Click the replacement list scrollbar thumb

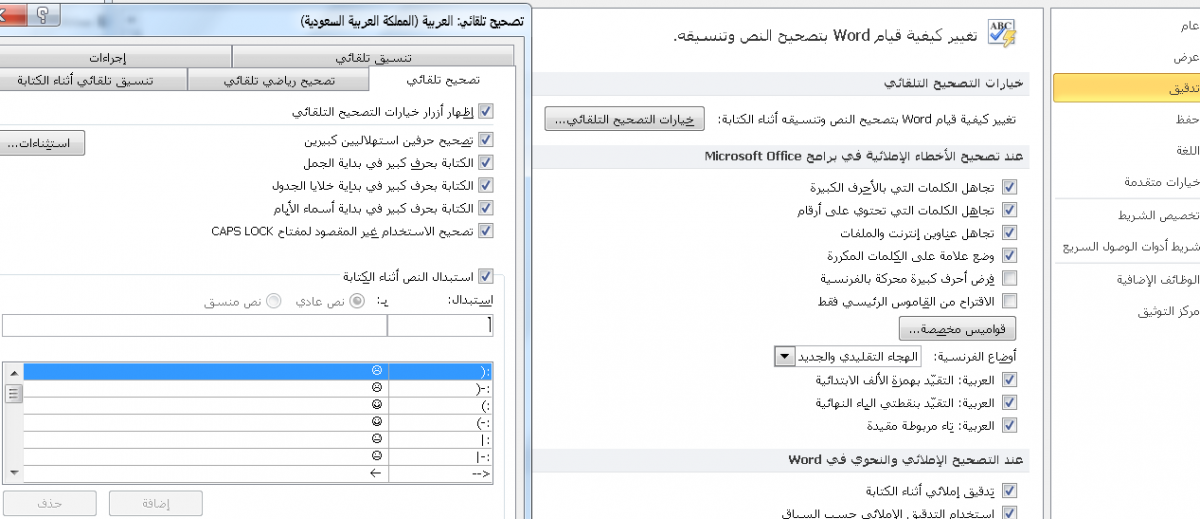pyautogui.click(x=12, y=393)
